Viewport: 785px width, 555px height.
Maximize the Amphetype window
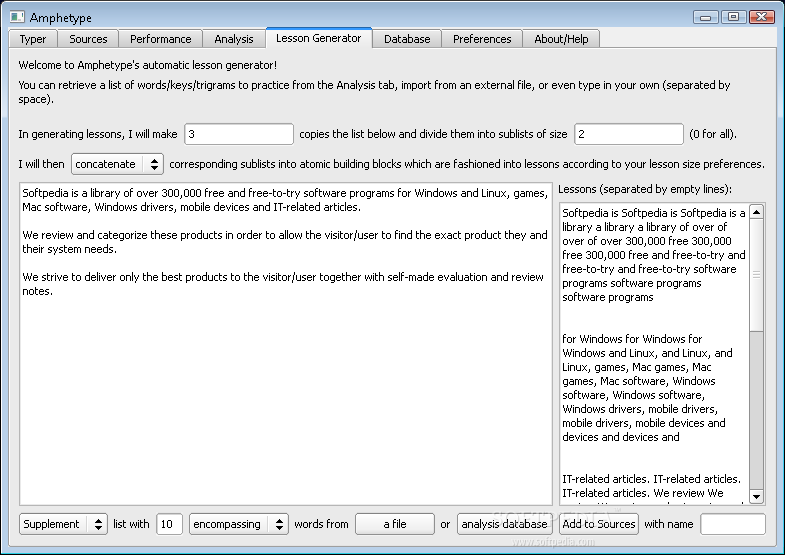[733, 17]
